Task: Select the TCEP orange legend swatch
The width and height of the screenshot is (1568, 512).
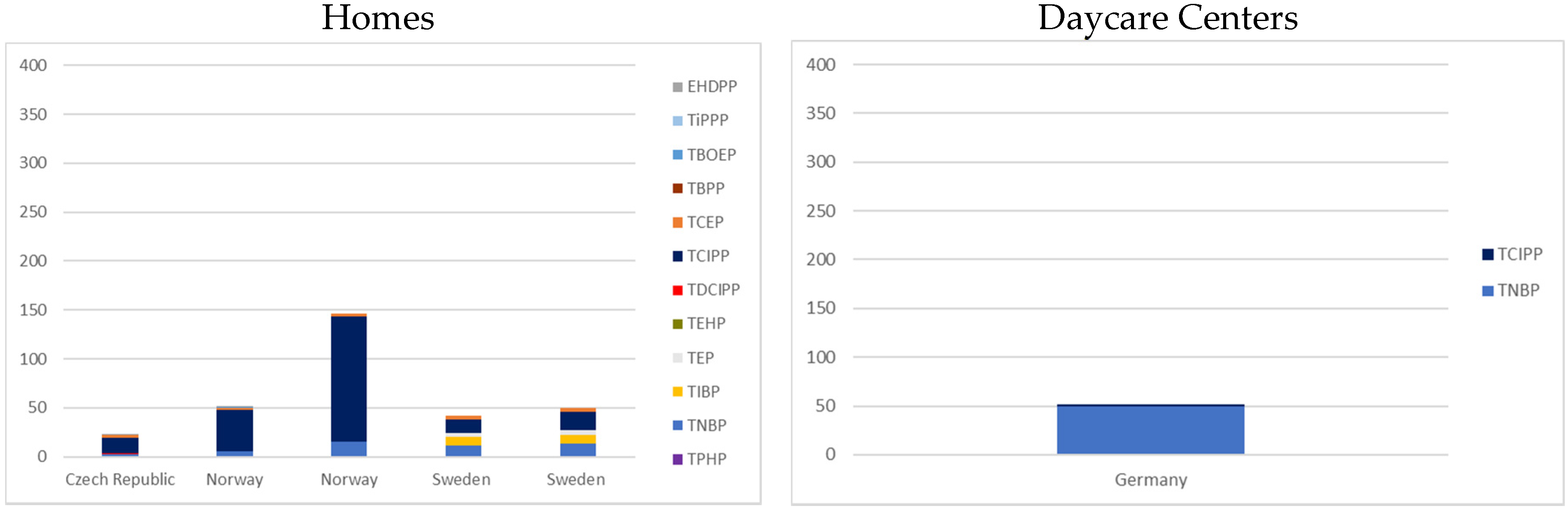Action: (677, 223)
